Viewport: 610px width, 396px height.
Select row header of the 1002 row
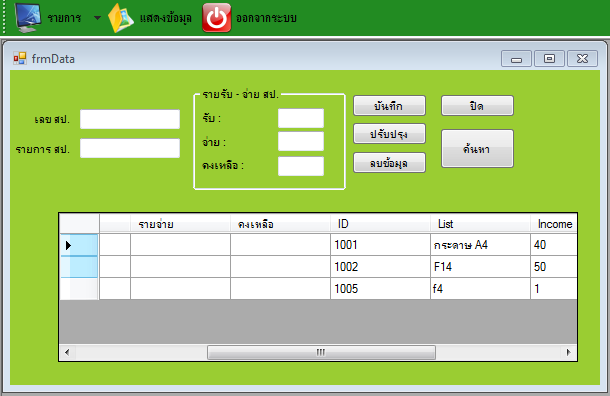coord(79,267)
